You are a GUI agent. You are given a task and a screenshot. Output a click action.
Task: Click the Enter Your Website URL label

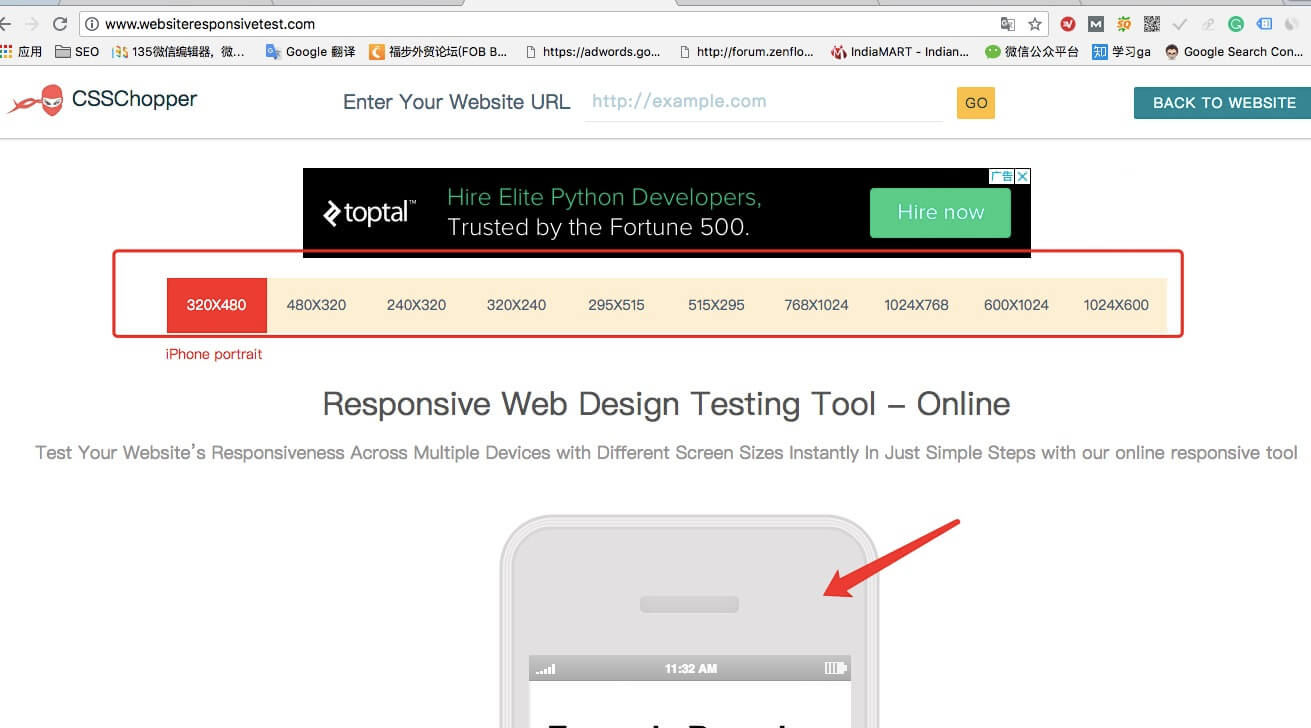coord(456,102)
